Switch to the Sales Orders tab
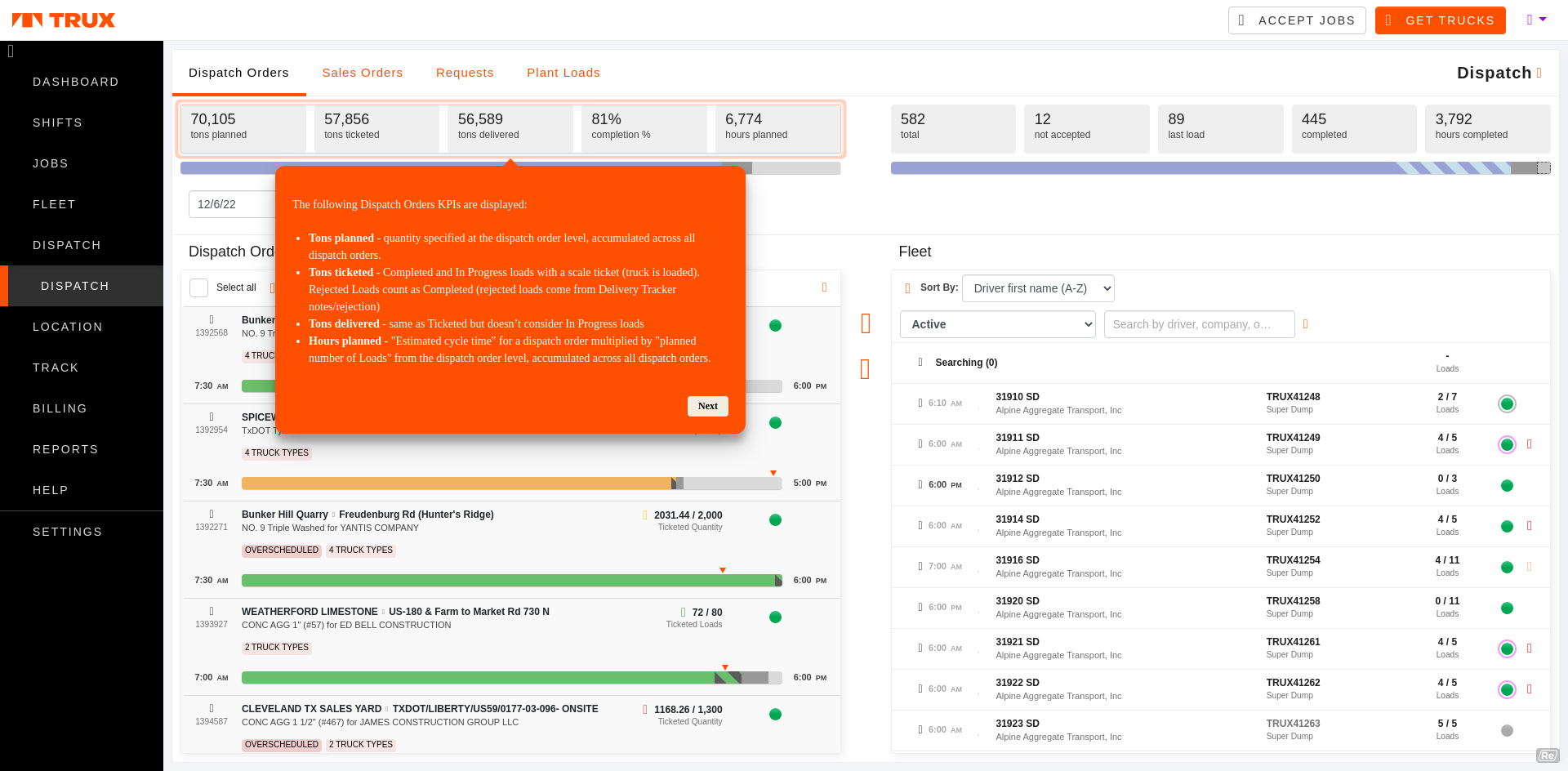Screen dimensions: 1568x771 point(363,73)
